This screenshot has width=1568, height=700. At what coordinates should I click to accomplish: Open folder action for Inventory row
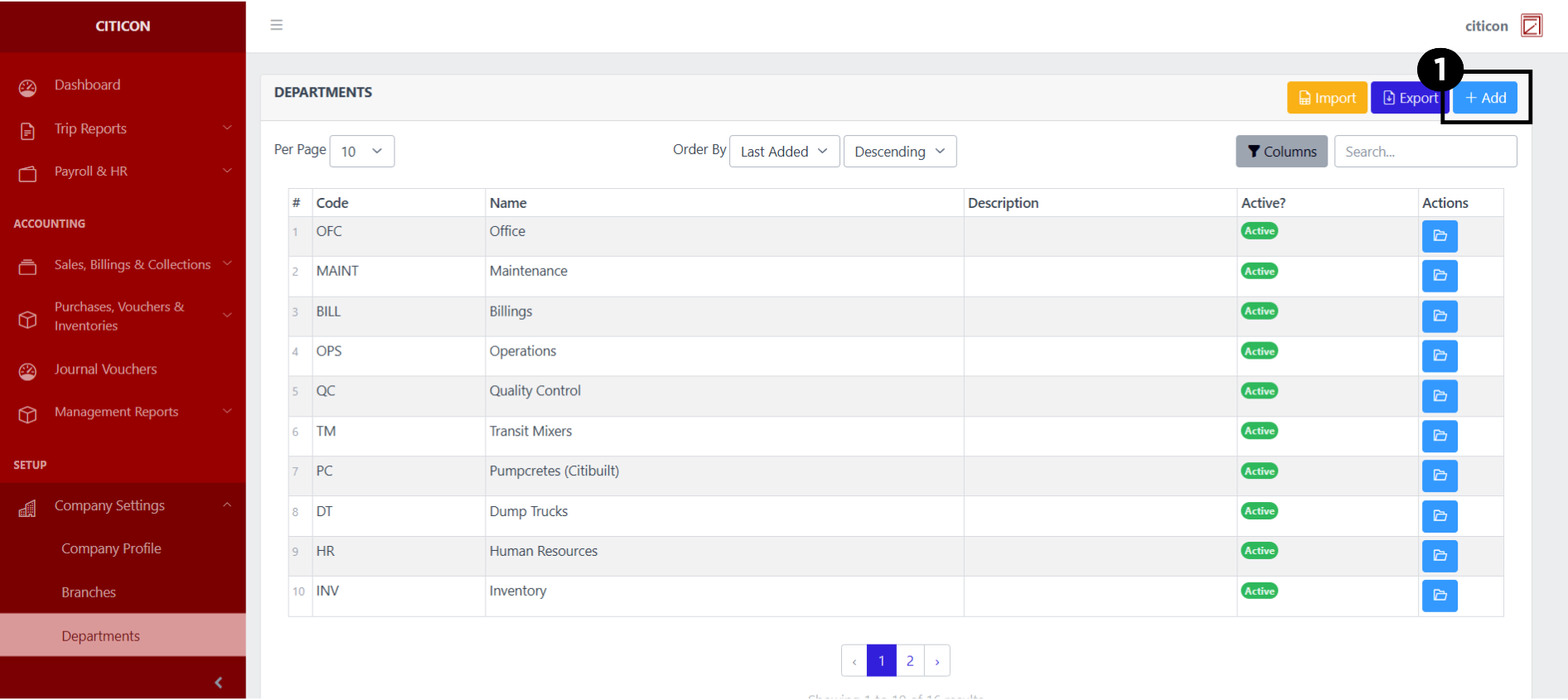[1439, 596]
